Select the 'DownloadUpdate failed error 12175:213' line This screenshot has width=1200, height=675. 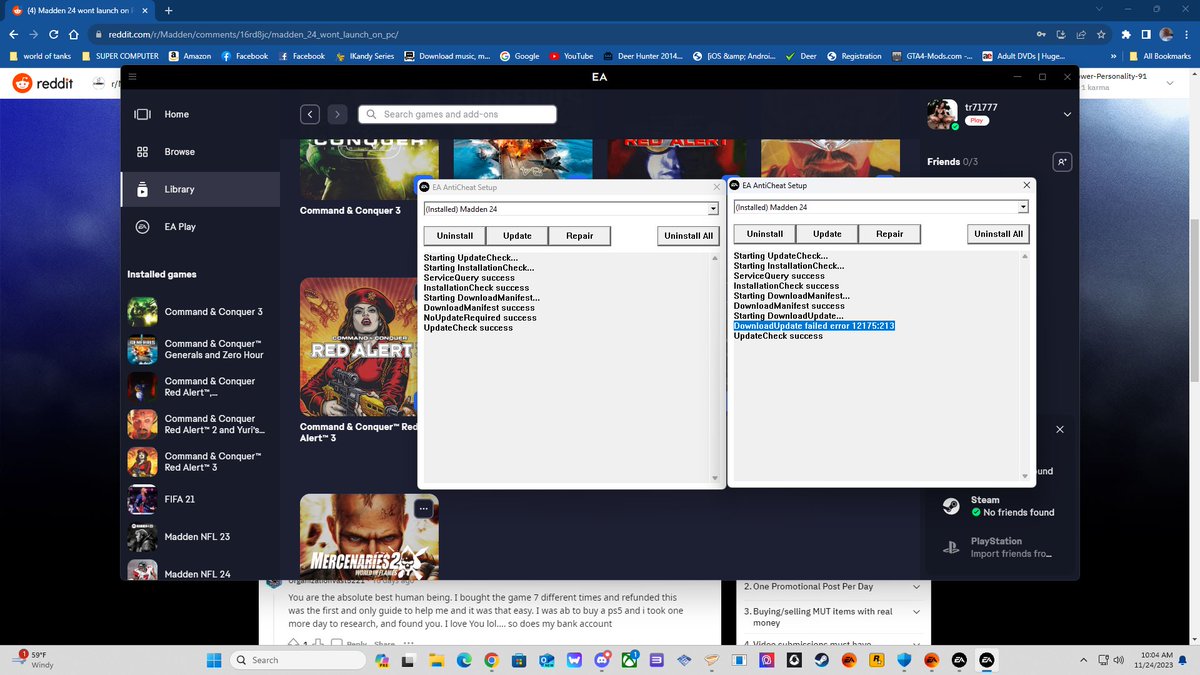pyautogui.click(x=814, y=326)
